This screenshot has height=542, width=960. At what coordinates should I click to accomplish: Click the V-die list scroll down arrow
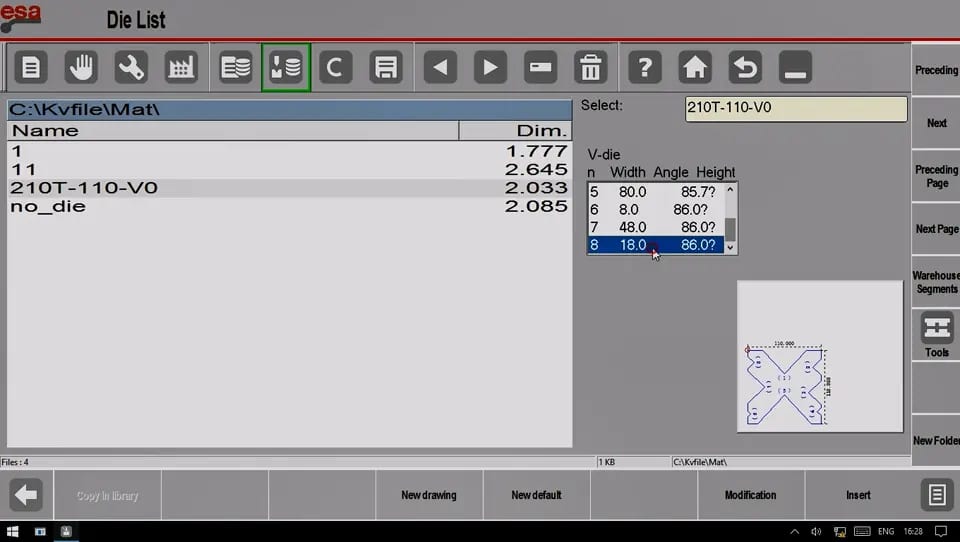(730, 247)
